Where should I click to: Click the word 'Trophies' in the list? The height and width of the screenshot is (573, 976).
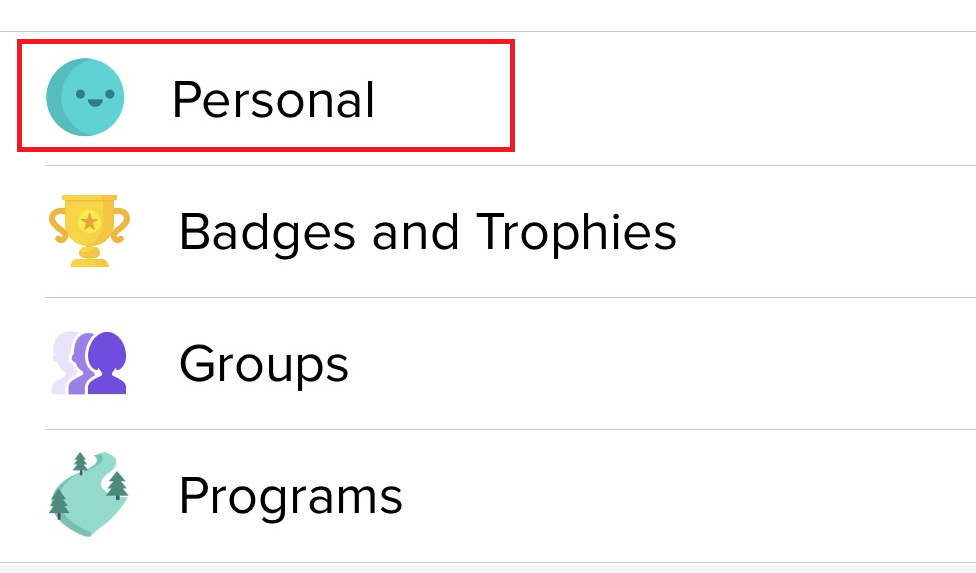pos(577,231)
